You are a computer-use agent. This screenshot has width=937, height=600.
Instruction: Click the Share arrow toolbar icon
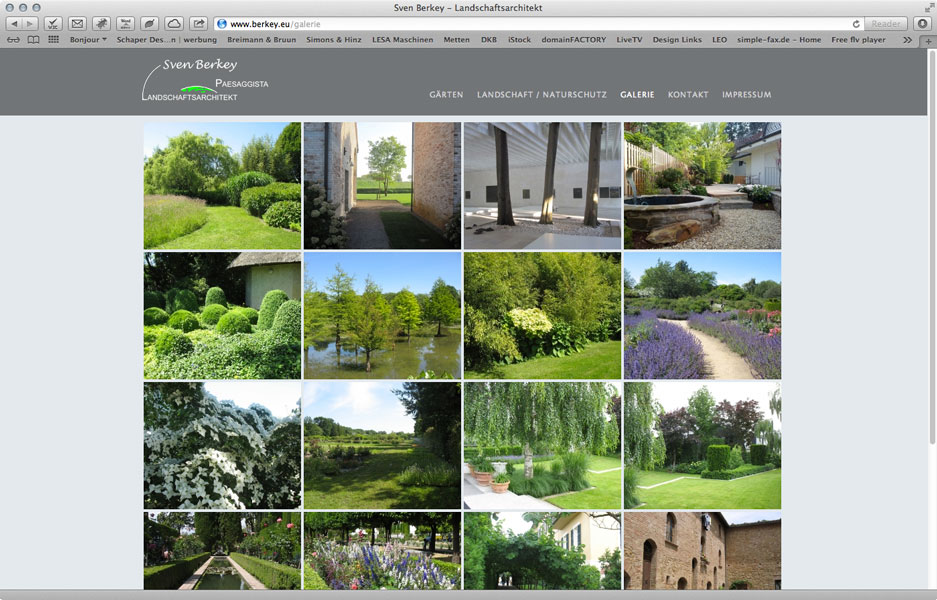pos(198,24)
